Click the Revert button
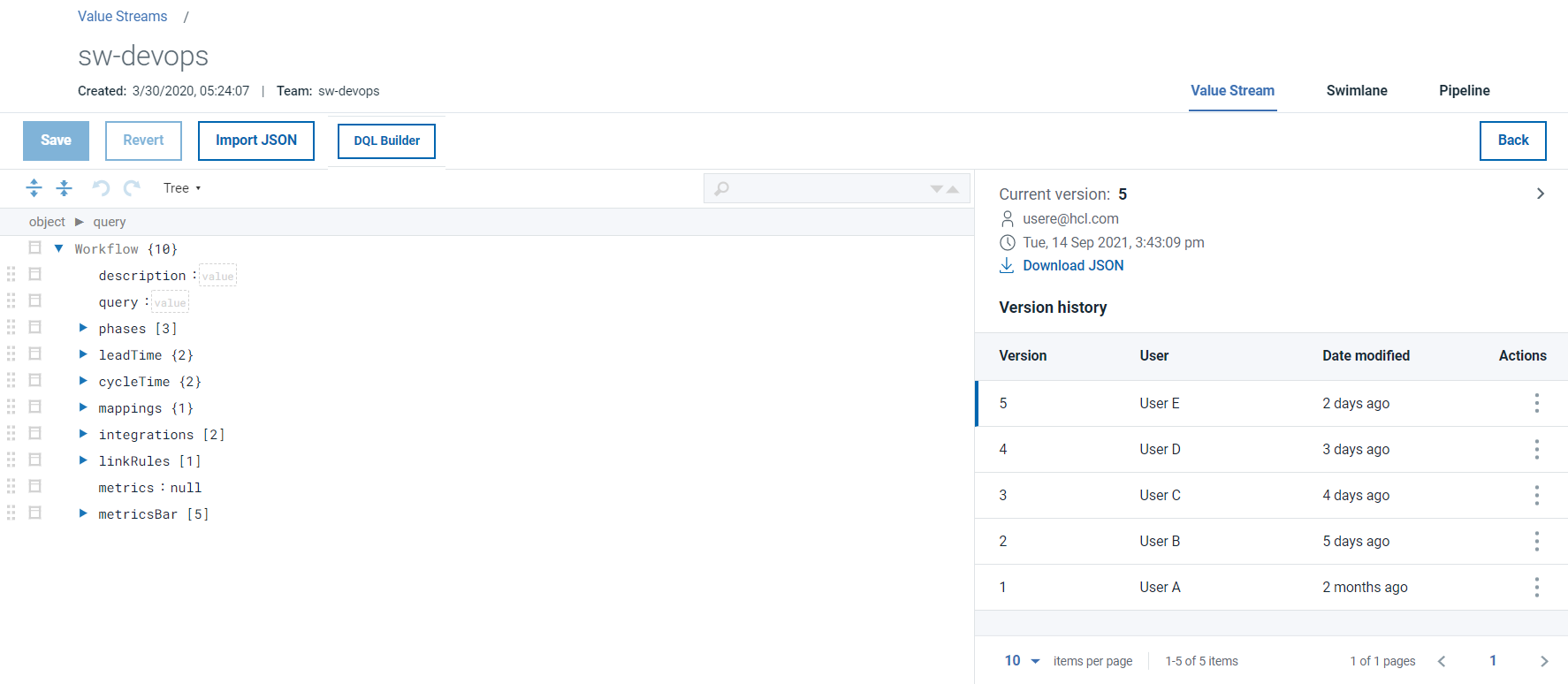 tap(143, 141)
